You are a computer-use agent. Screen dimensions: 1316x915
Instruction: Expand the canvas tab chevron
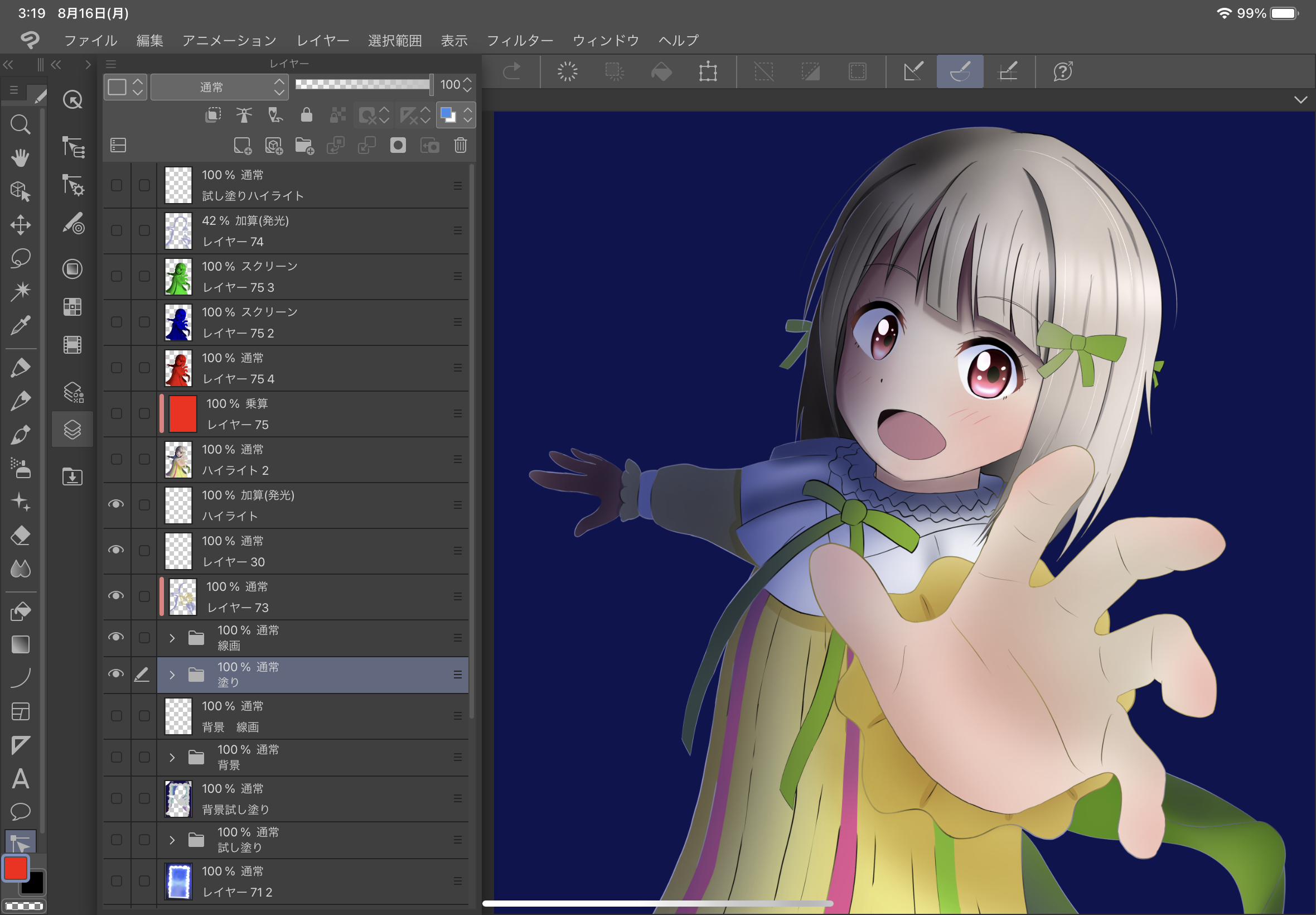[x=1300, y=100]
